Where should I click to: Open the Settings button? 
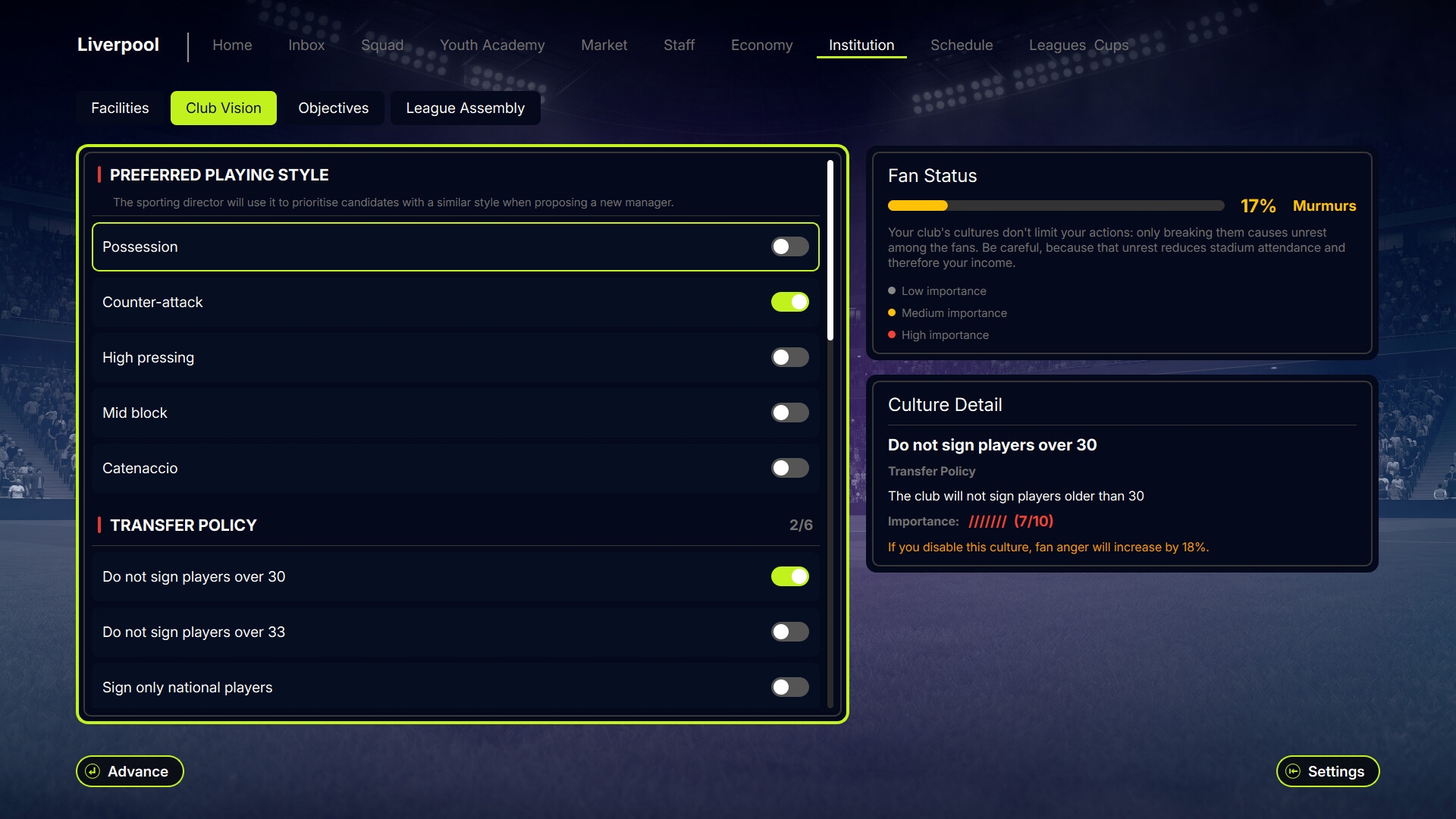click(1328, 771)
